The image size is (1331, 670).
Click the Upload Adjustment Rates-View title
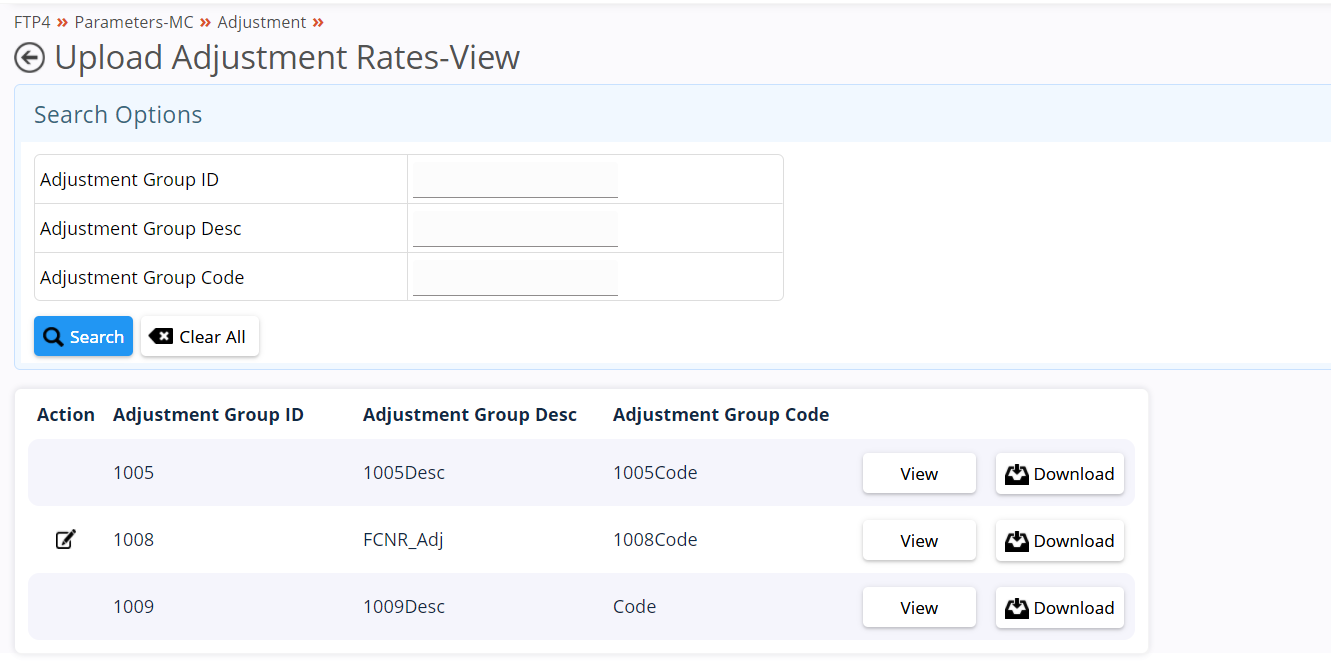[287, 58]
